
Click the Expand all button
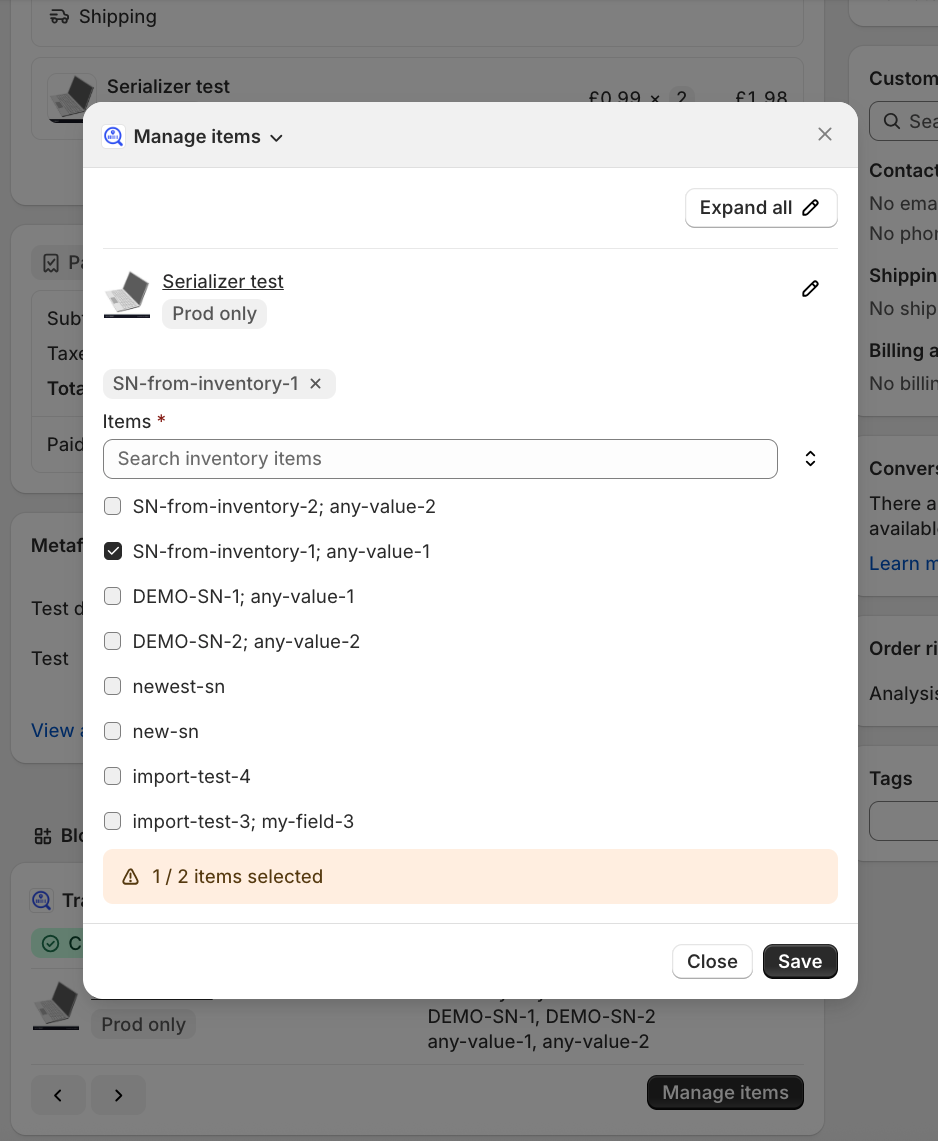click(760, 208)
